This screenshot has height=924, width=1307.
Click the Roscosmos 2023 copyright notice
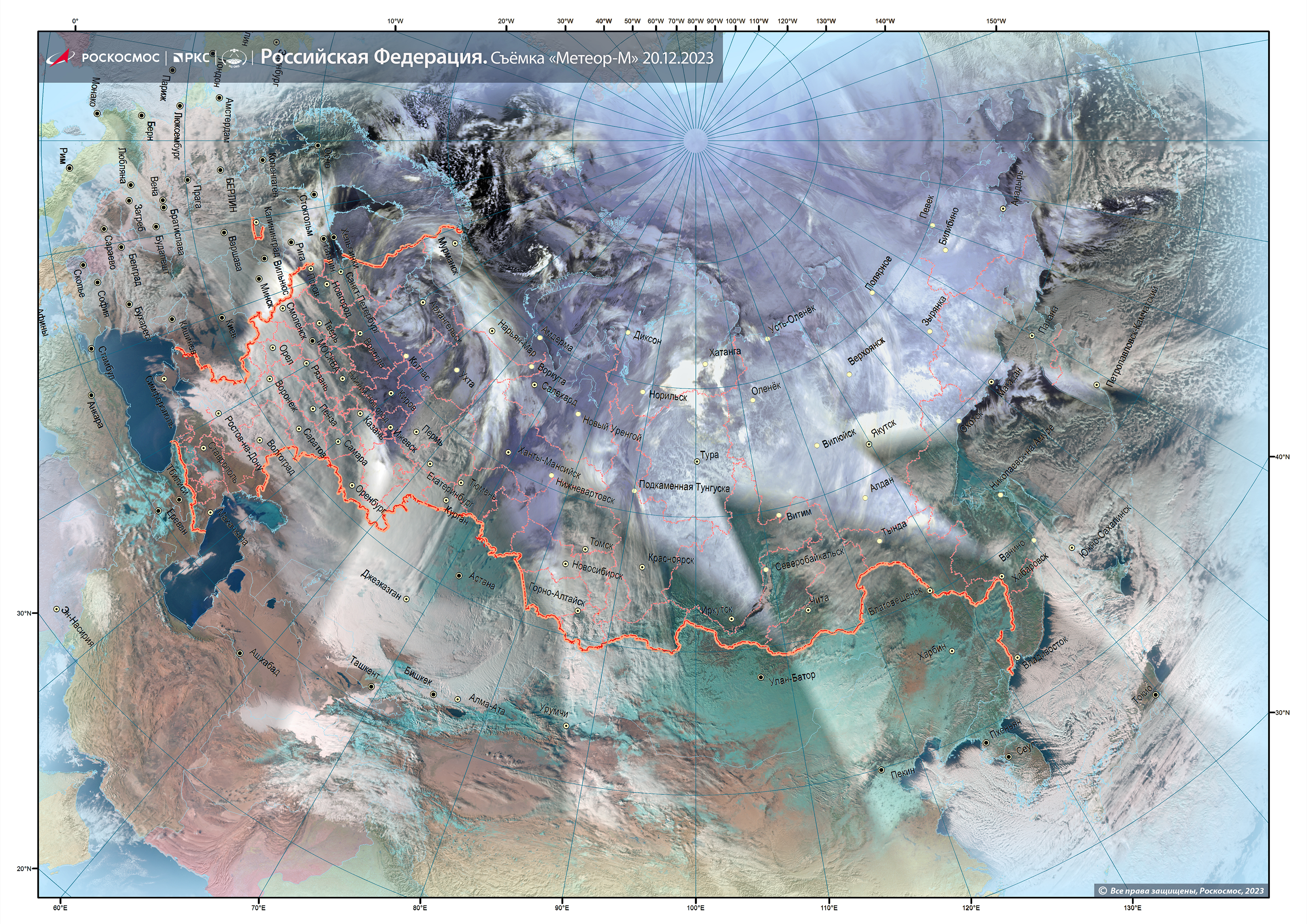[x=1182, y=890]
